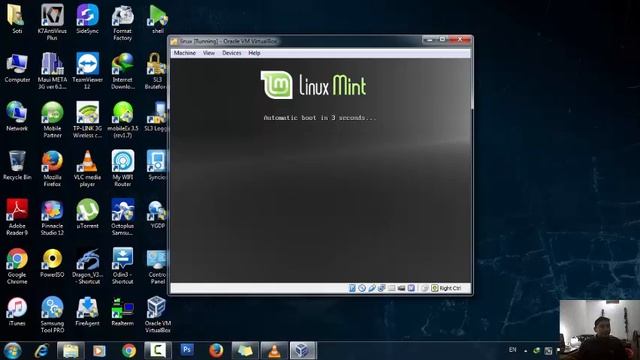The image size is (640, 360).
Task: Select the TP-LINK 3G Wireless desktop icon
Action: (x=87, y=119)
